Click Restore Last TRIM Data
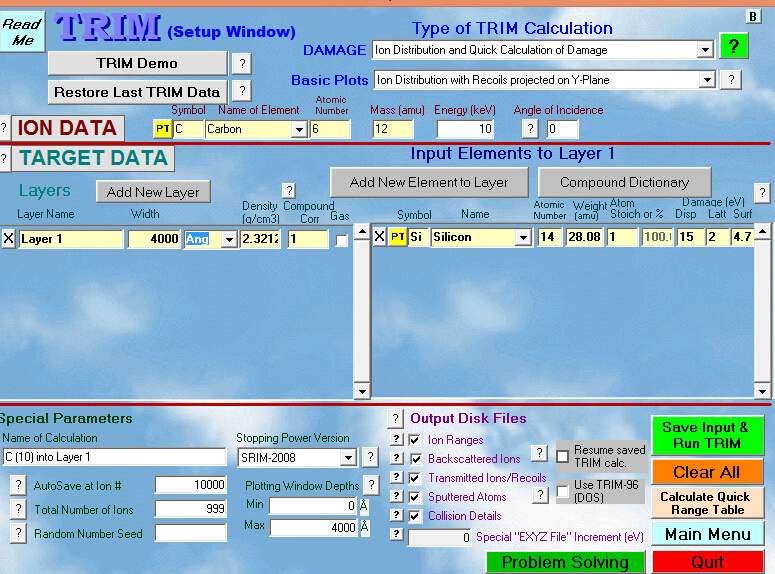The height and width of the screenshot is (574, 775). click(137, 92)
